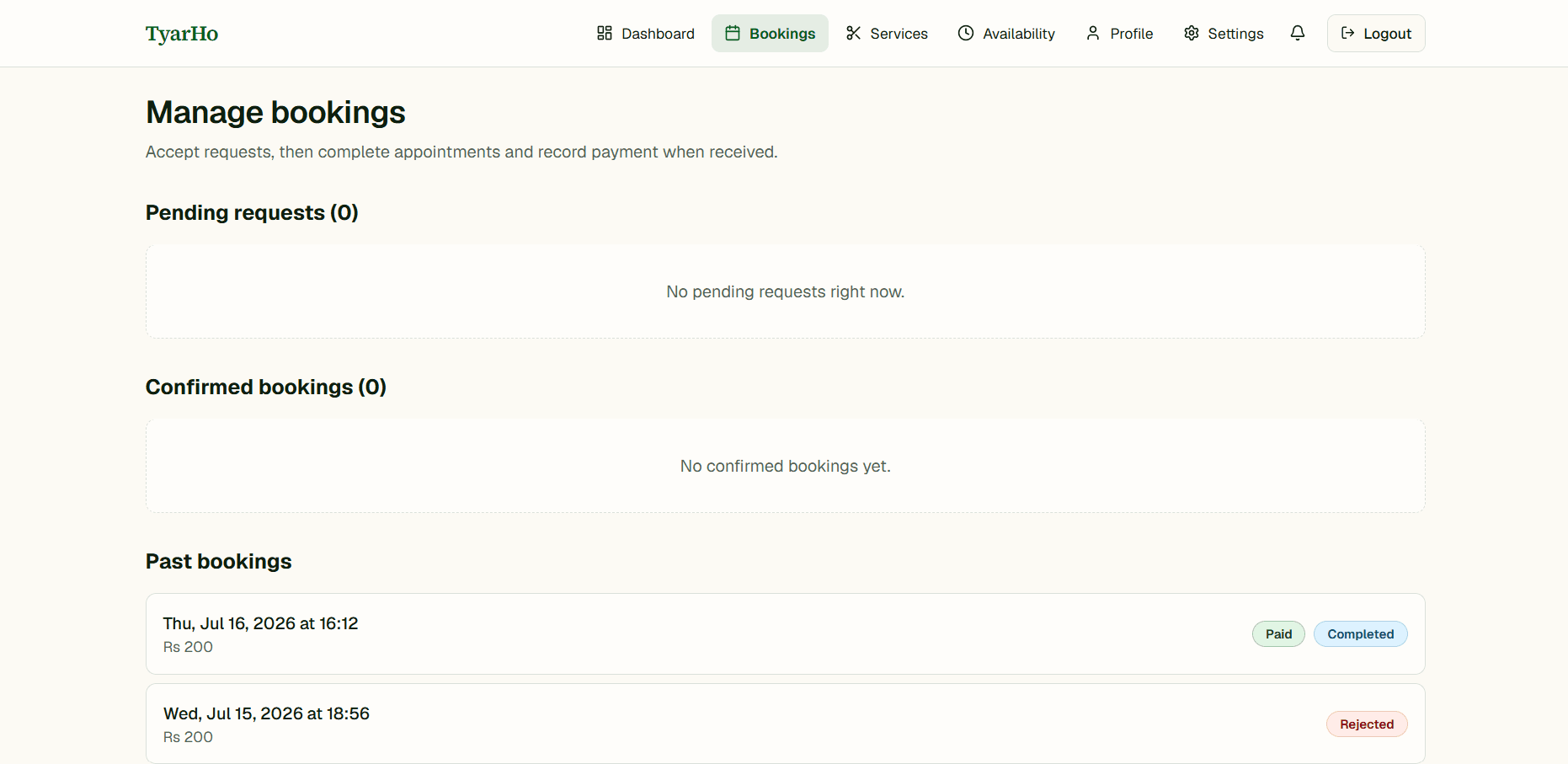This screenshot has width=1568, height=764.
Task: Click the Logout arrow icon
Action: (x=1347, y=33)
